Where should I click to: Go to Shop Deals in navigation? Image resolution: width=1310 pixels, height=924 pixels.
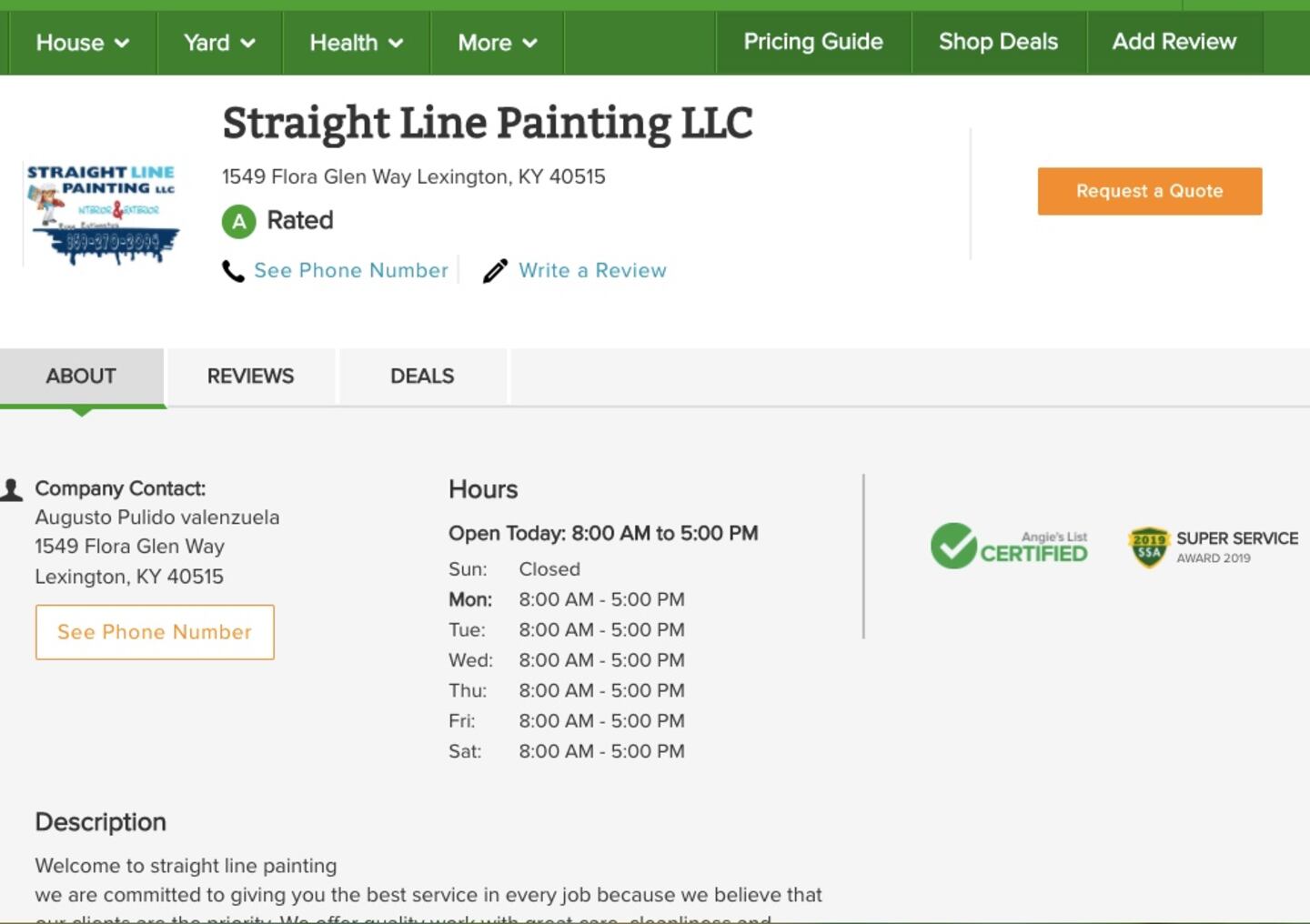click(x=998, y=42)
